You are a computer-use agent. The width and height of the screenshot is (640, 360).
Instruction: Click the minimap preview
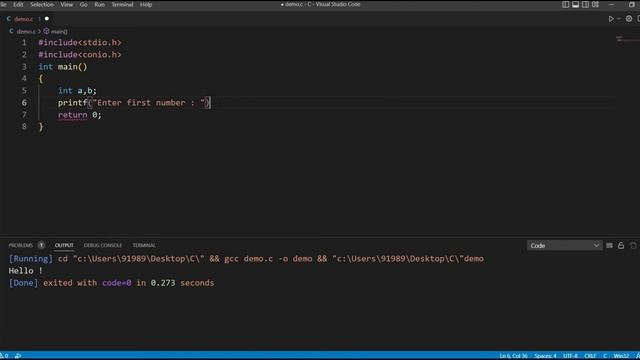point(627,39)
